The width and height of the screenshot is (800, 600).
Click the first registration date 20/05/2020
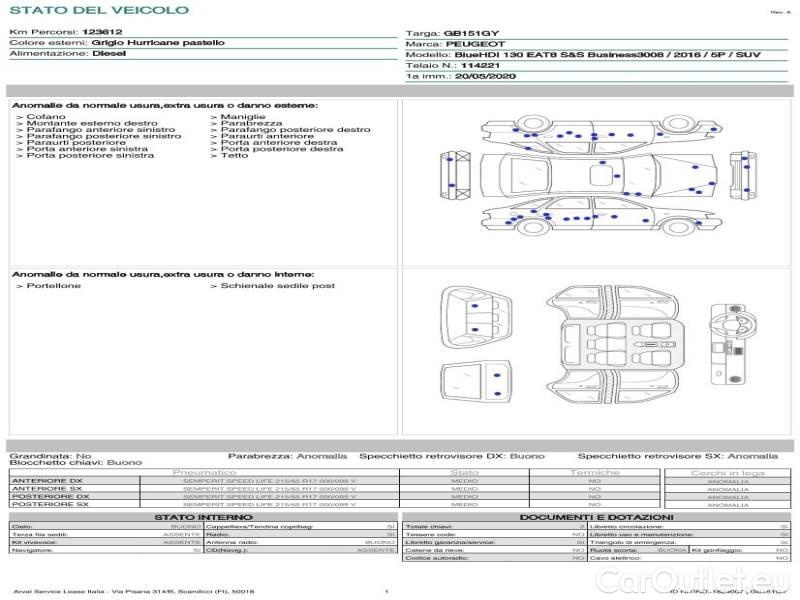tap(485, 76)
